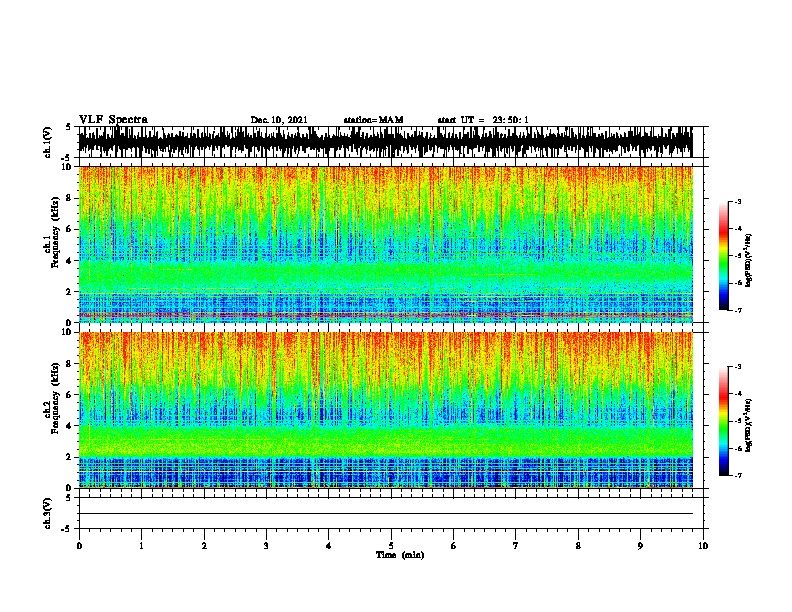
Task: Click the "2" kHz tick on ch.1 frequency axis
Action: (x=70, y=291)
